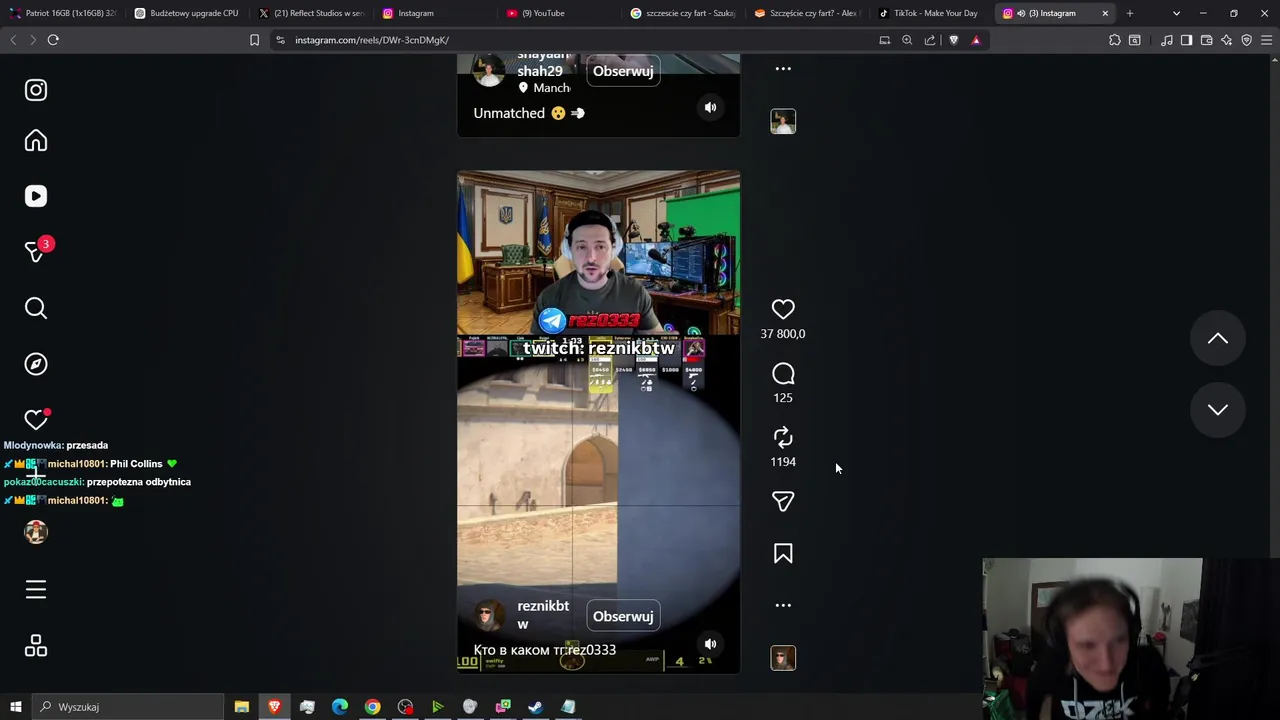
Task: Switch to Budżetowy upgrade CPU tab
Action: (x=187, y=13)
